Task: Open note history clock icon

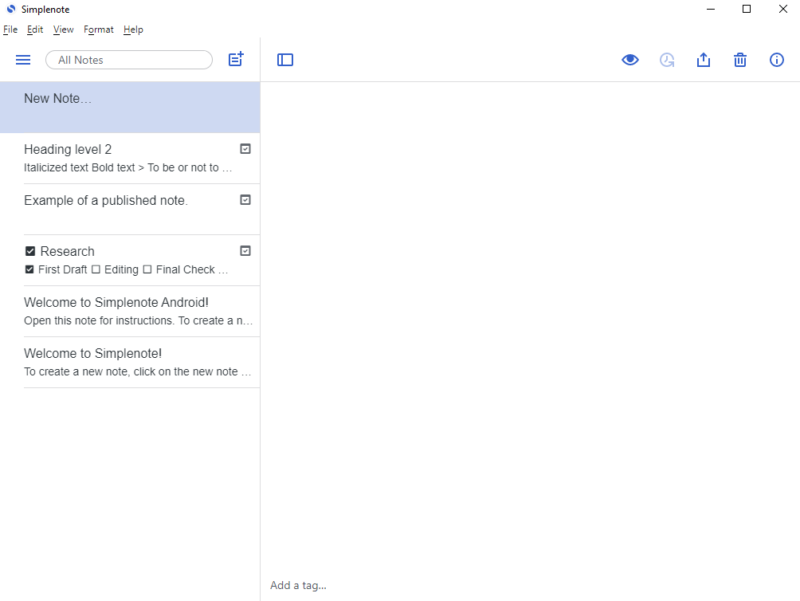Action: click(666, 60)
